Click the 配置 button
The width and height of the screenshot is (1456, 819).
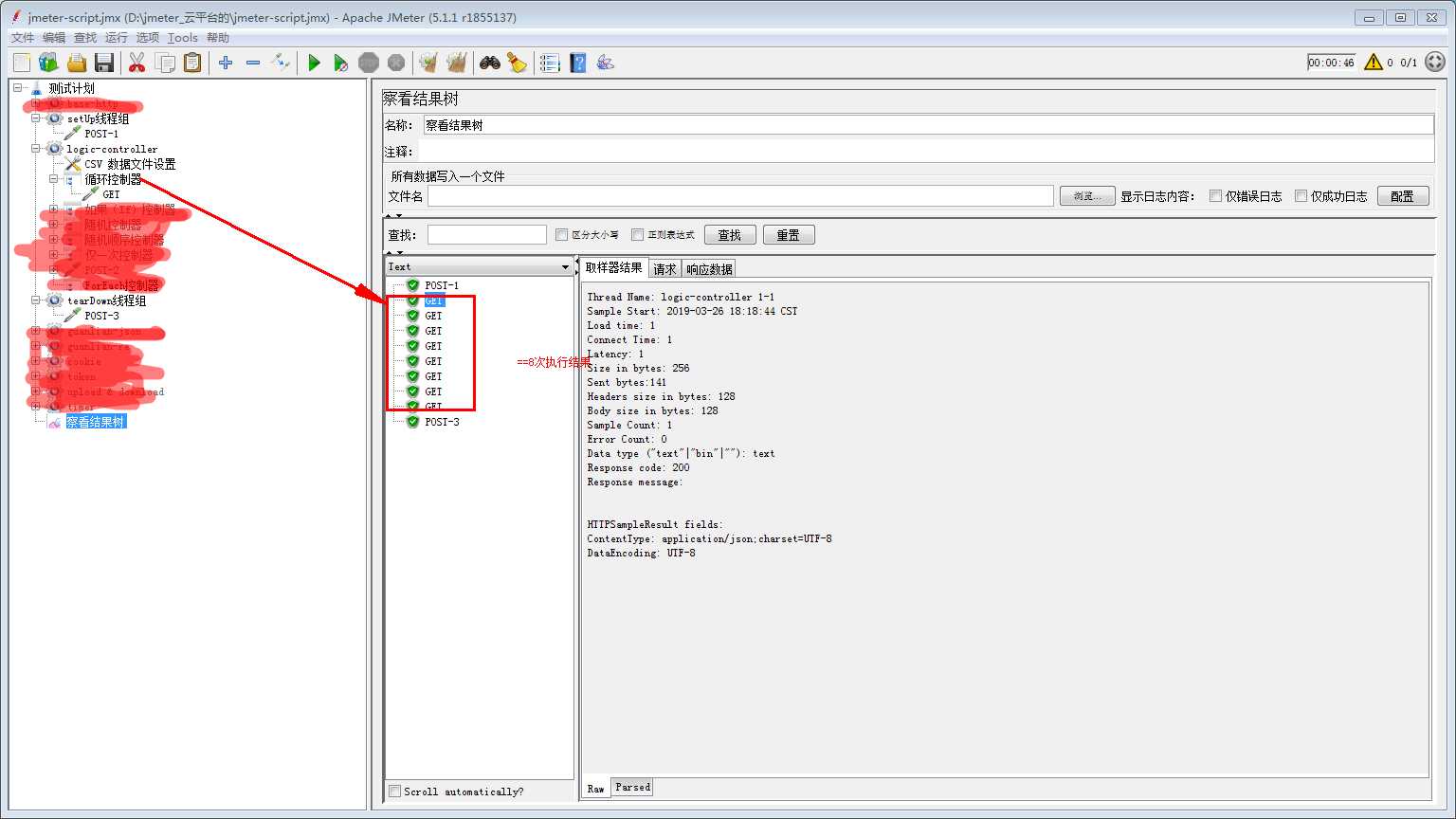point(1403,196)
